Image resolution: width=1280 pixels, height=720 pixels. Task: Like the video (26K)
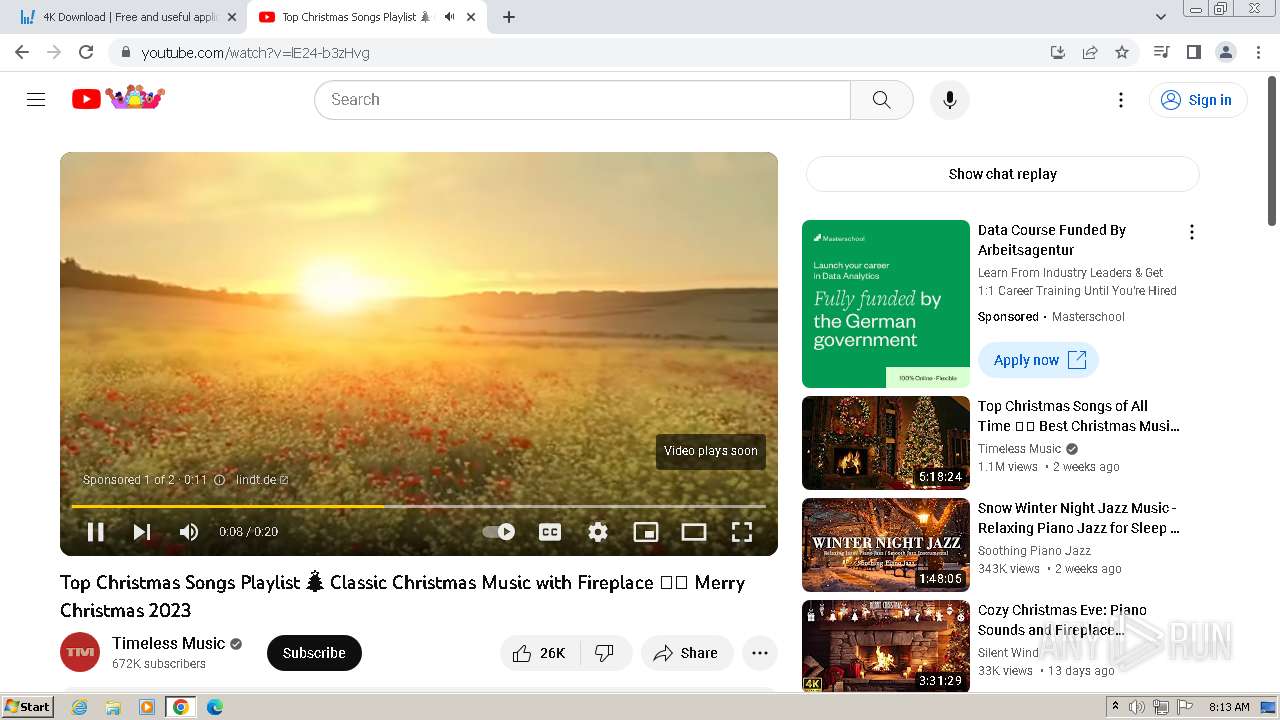540,653
